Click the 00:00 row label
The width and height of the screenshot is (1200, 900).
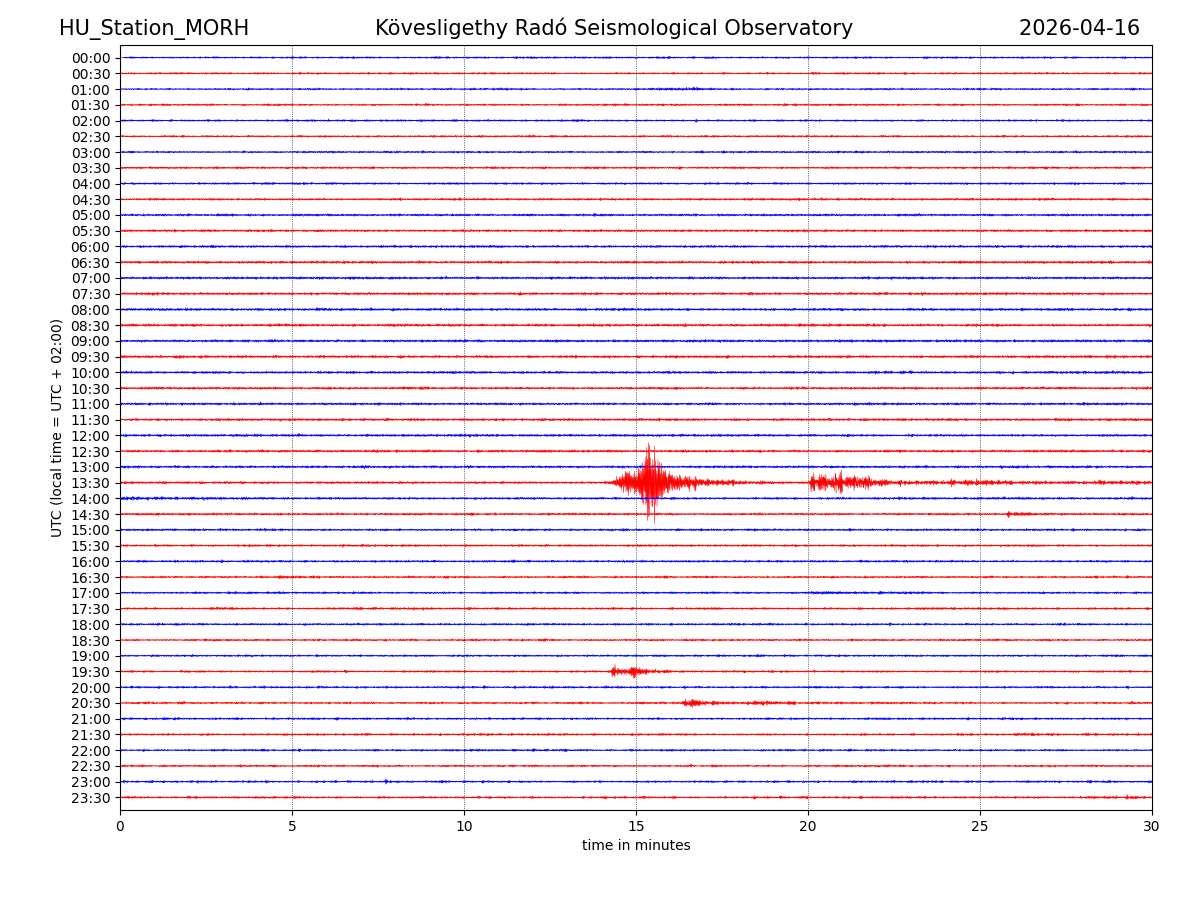click(x=91, y=58)
